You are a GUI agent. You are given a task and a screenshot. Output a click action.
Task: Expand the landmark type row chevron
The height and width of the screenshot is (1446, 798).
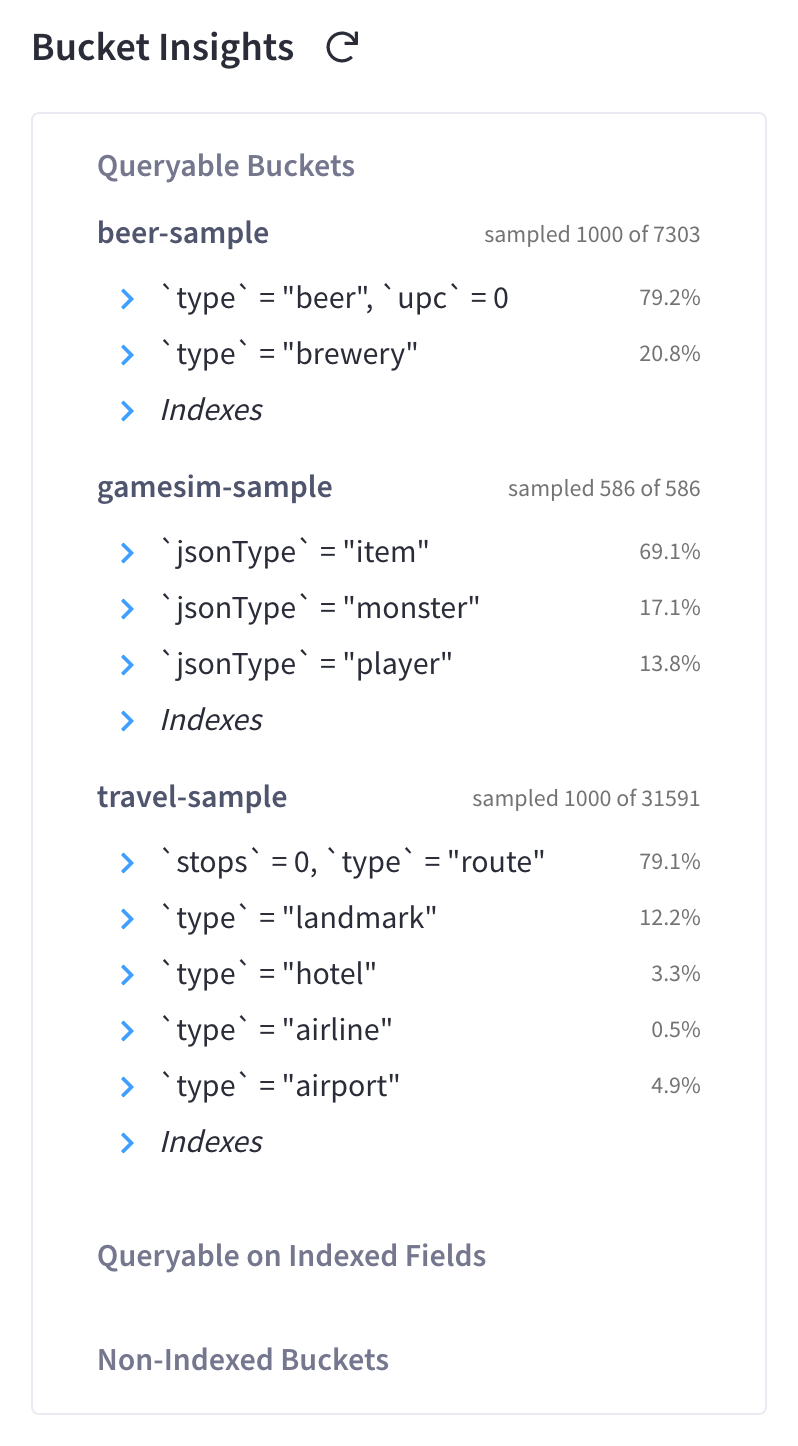click(127, 918)
